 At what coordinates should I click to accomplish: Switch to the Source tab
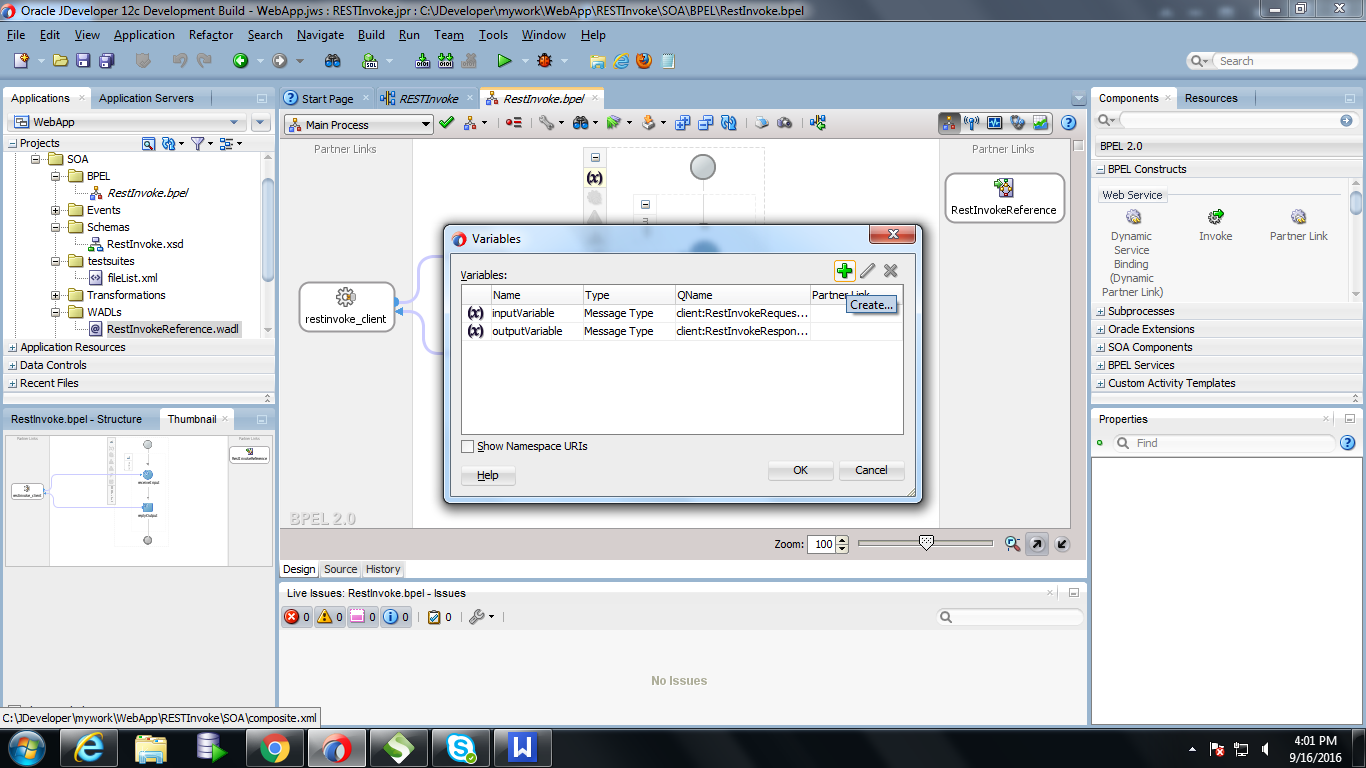340,569
